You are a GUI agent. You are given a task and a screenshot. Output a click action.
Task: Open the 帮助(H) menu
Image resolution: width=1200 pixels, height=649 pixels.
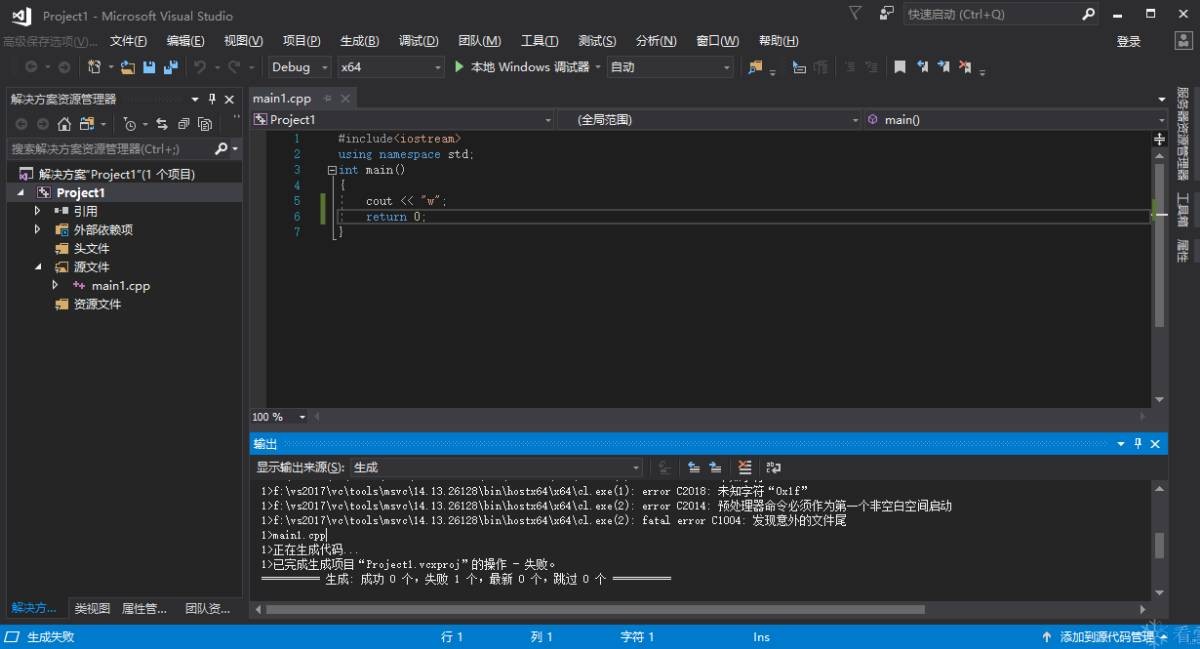click(x=778, y=41)
